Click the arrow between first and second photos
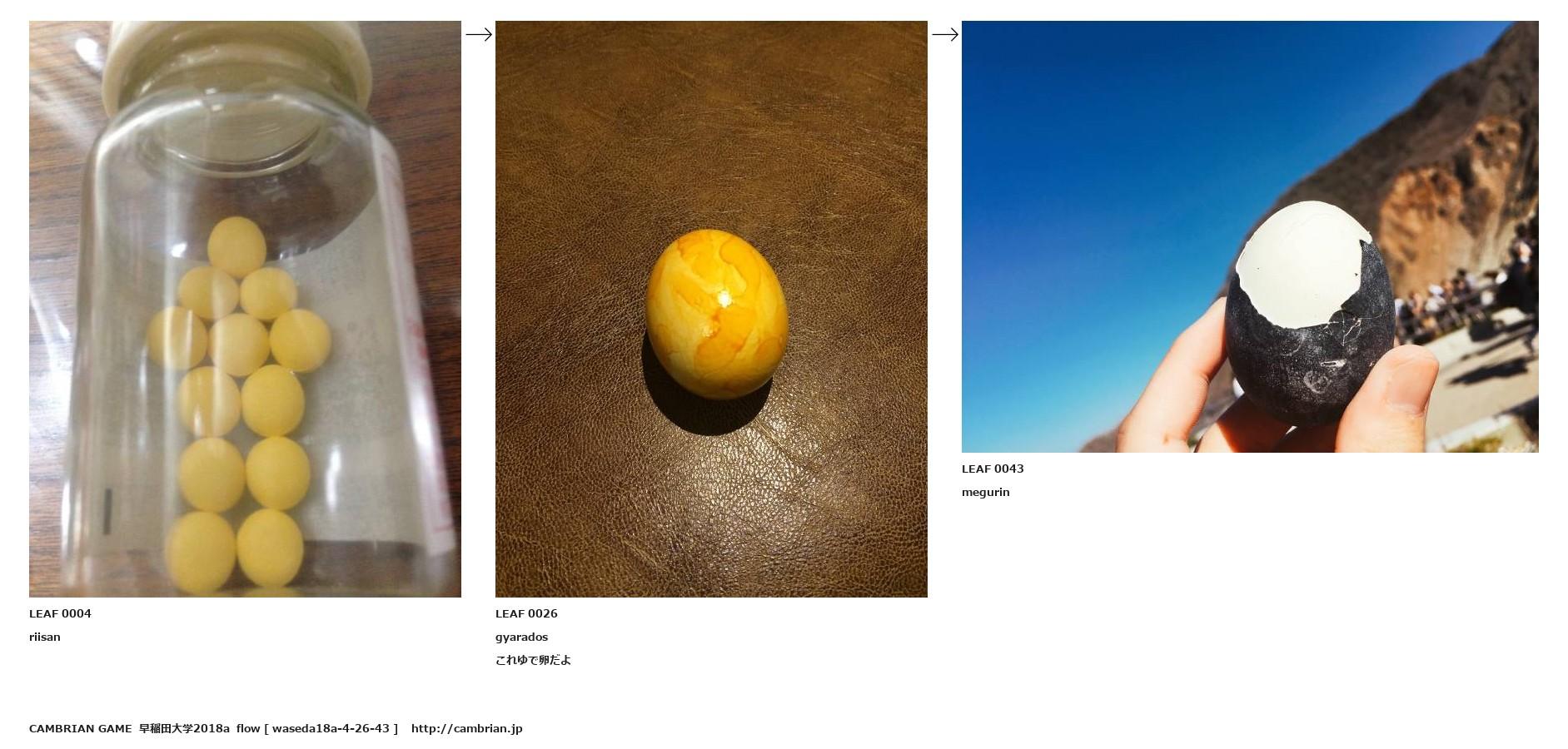This screenshot has width=1568, height=749. (x=479, y=34)
